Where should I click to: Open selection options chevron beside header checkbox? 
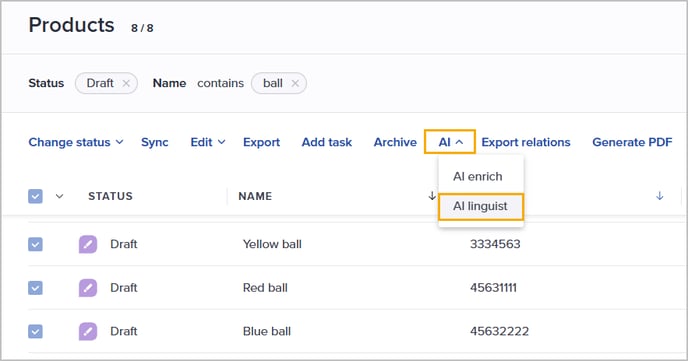[x=59, y=196]
